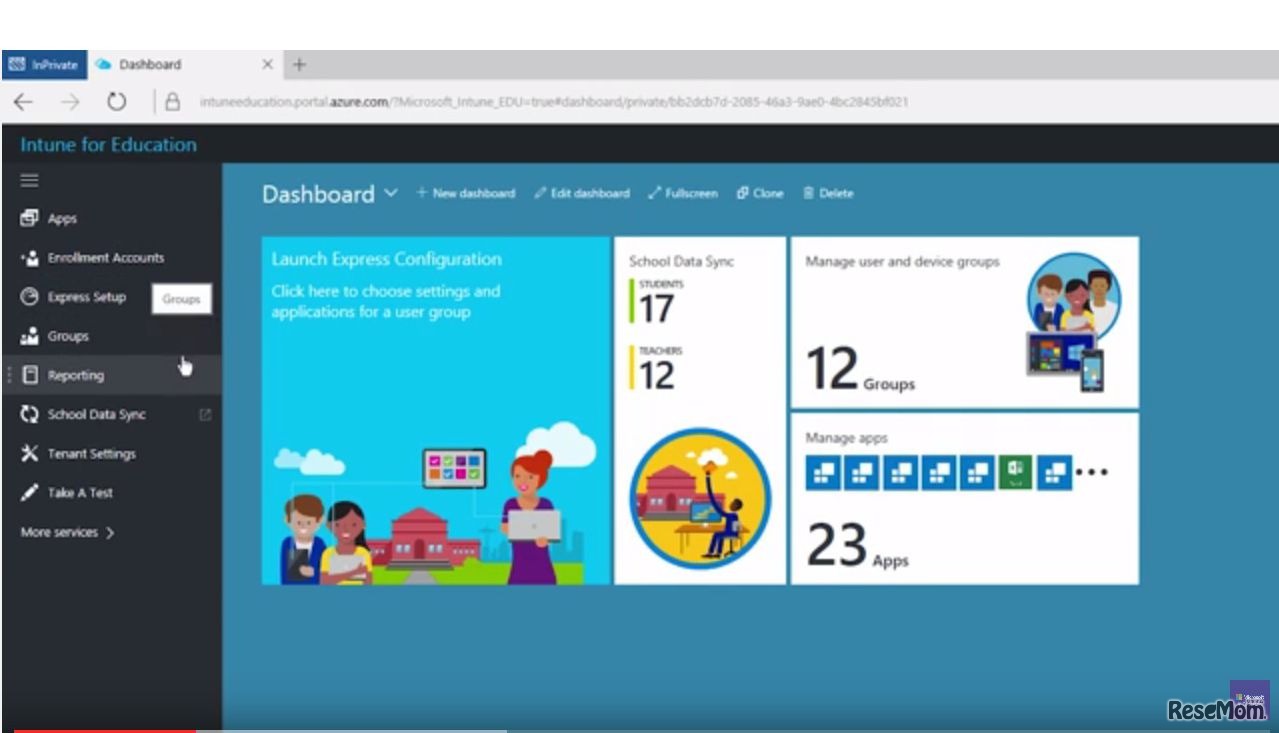Close the Dashboard browser tab
Image resolution: width=1279 pixels, height=733 pixels.
pos(267,64)
